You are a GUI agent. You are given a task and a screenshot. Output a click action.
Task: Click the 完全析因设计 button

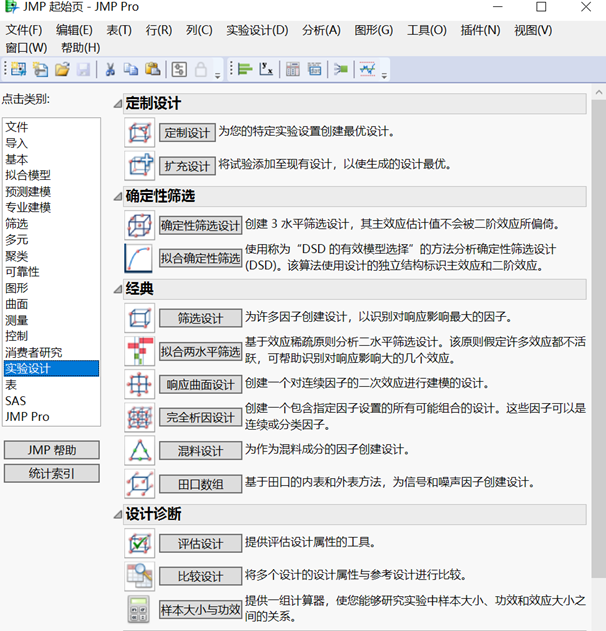(x=200, y=417)
